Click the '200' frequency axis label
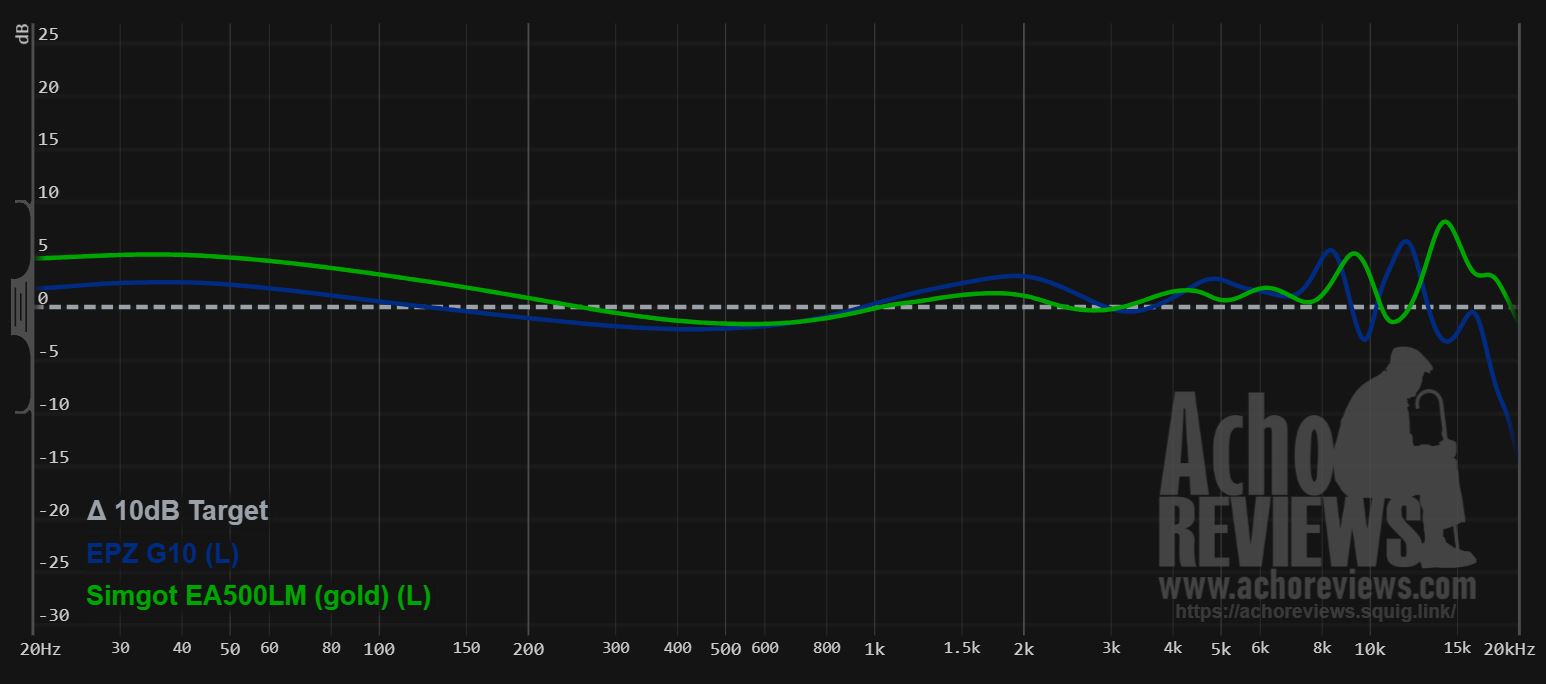Screen dimensions: 1546x684 point(528,648)
